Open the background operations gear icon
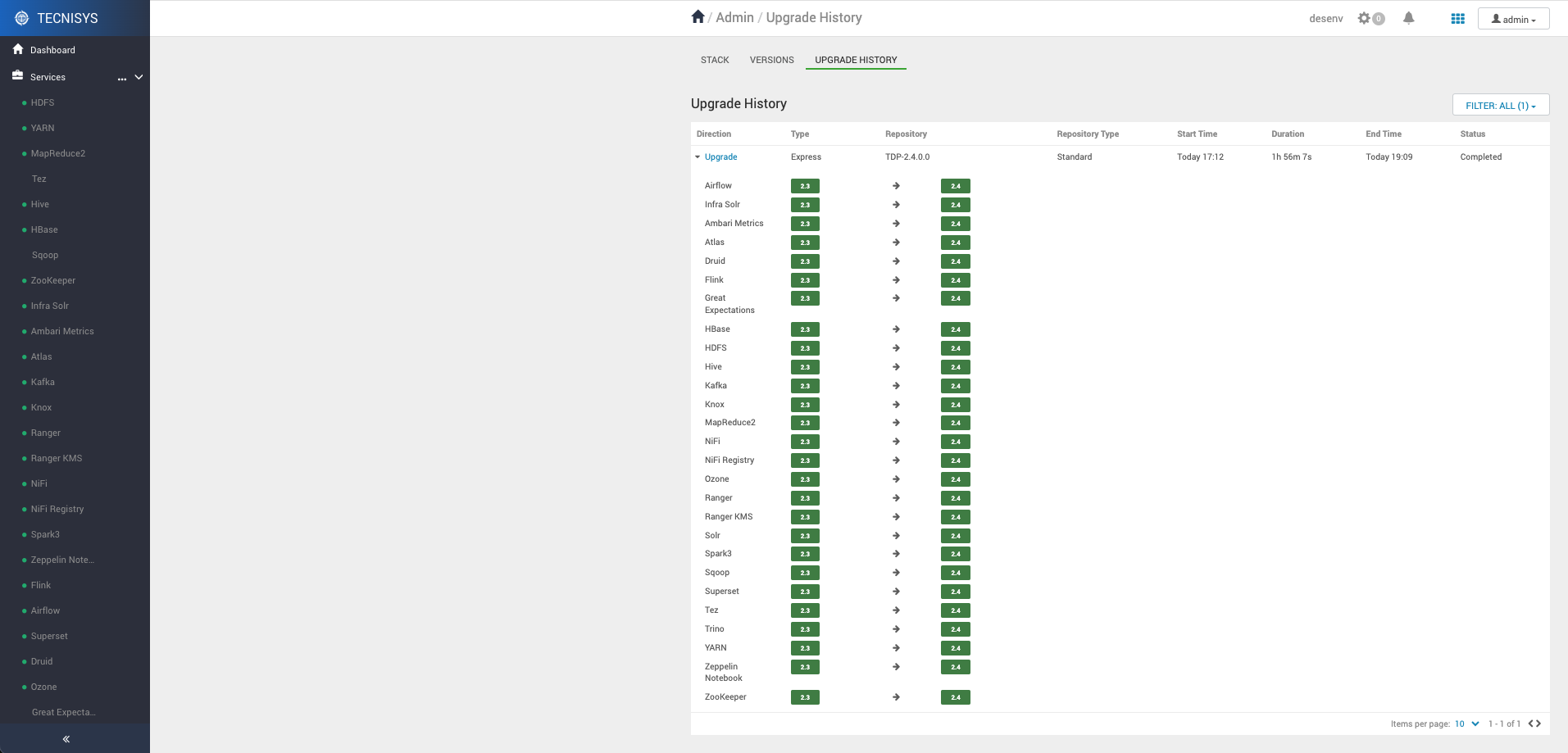The width and height of the screenshot is (1568, 753). pyautogui.click(x=1364, y=18)
